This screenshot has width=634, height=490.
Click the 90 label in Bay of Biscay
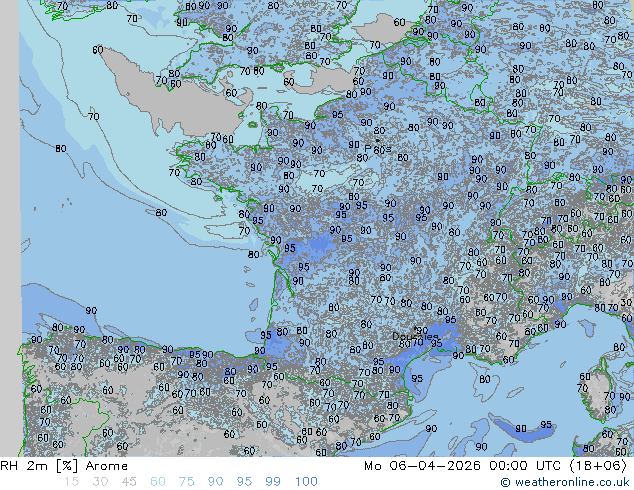click(x=91, y=311)
